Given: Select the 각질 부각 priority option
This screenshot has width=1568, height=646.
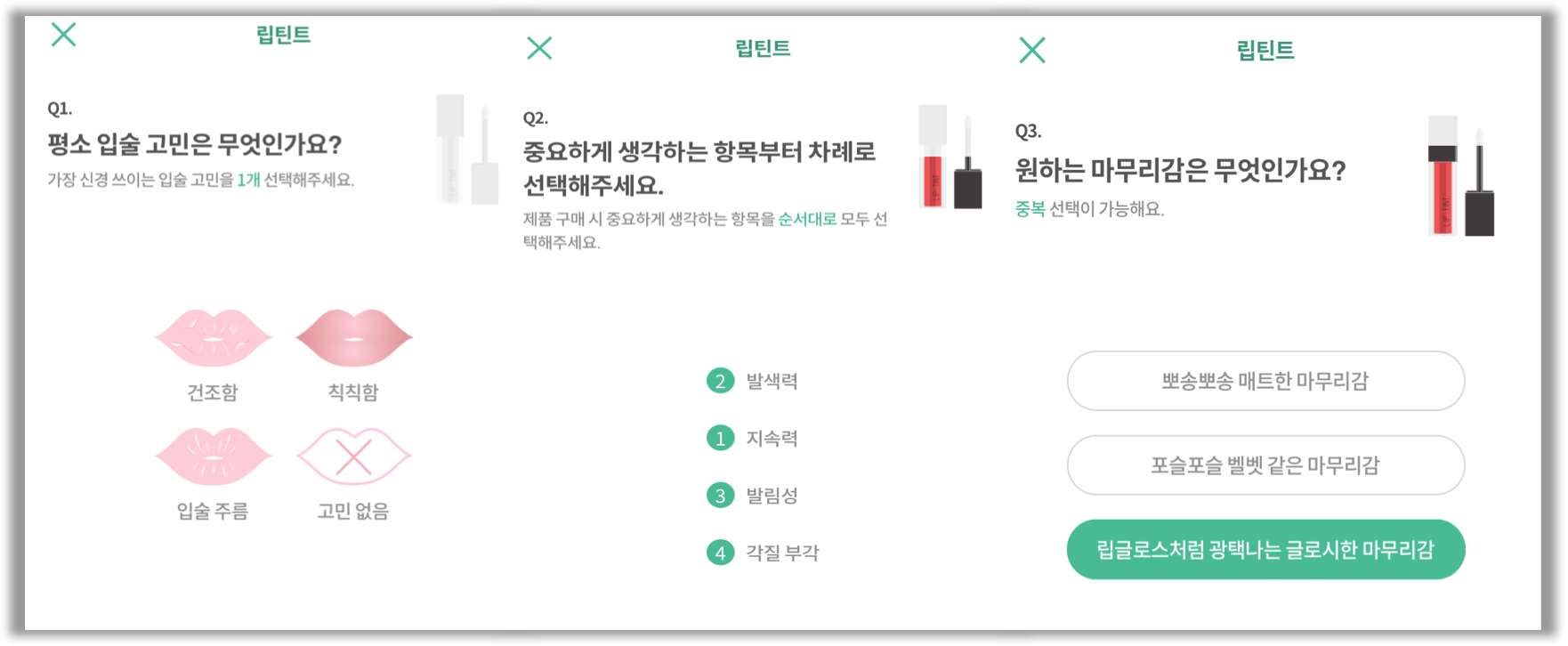Looking at the screenshot, I should pos(780,552).
